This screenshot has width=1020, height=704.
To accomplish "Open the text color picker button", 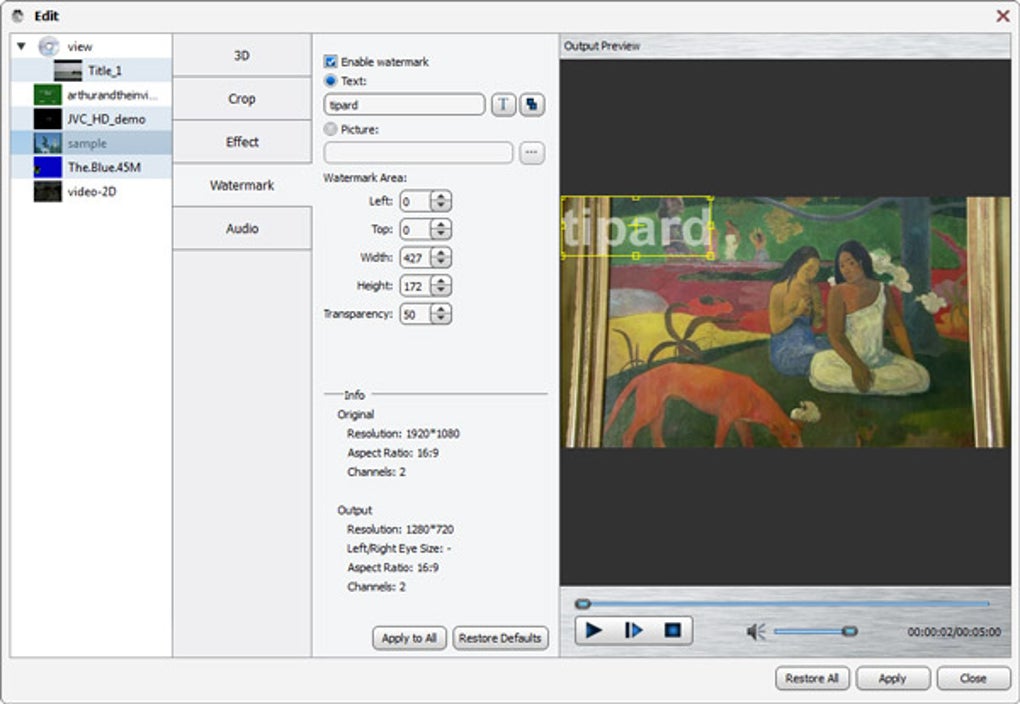I will (531, 105).
